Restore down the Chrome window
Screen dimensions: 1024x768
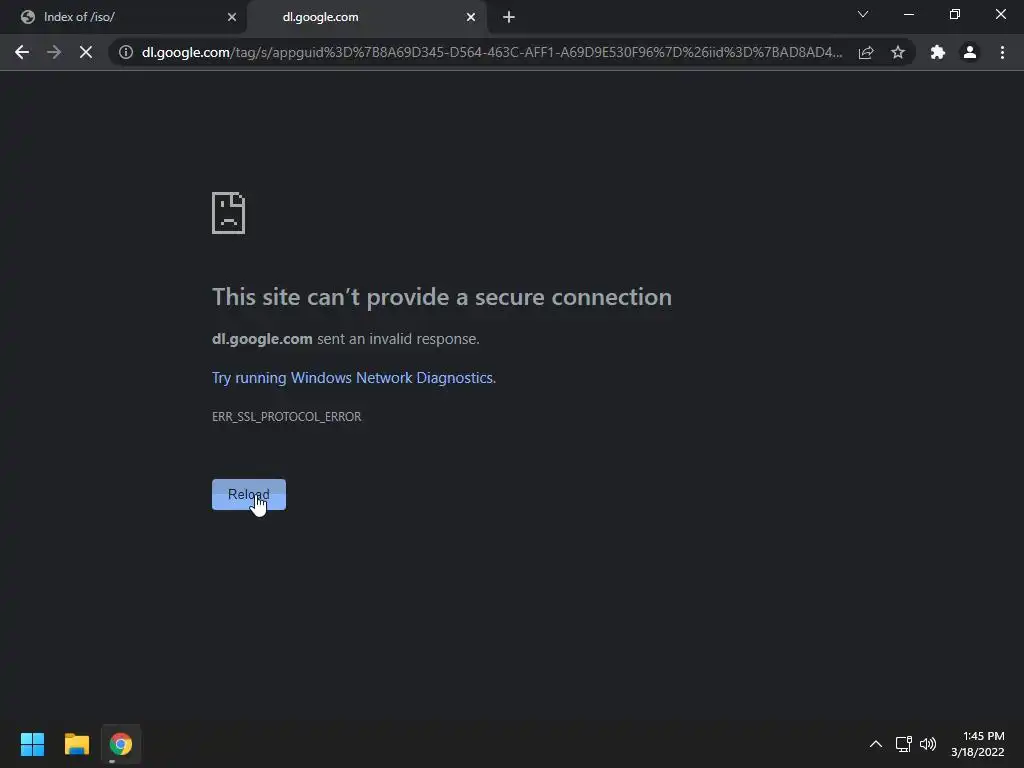955,14
